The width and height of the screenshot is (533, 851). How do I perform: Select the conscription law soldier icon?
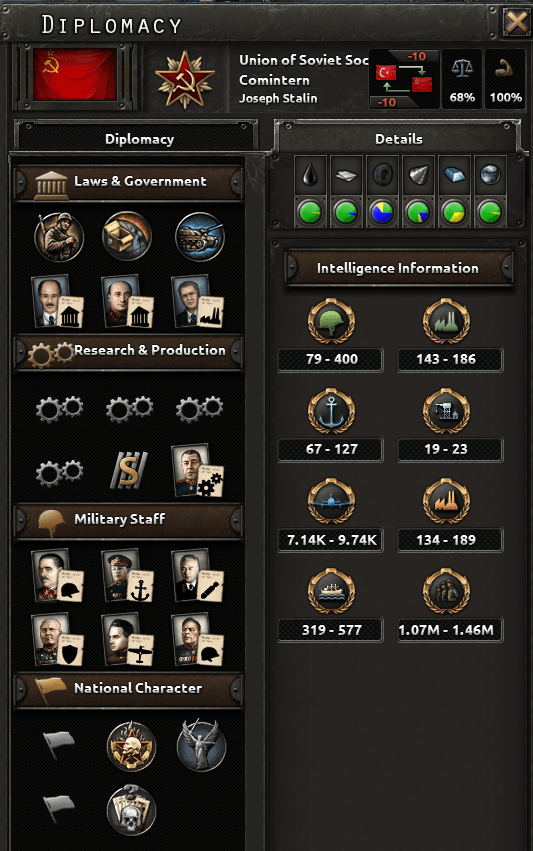tap(59, 237)
